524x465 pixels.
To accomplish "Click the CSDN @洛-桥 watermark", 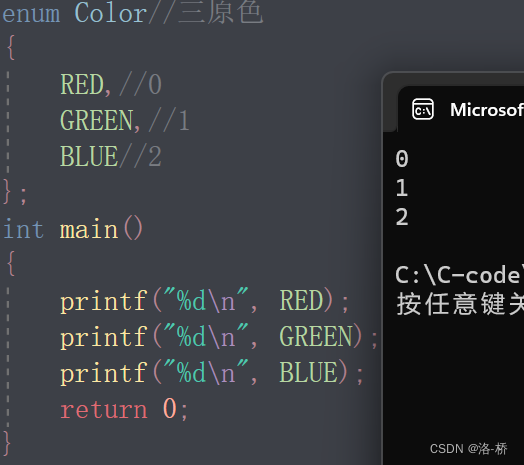I will pyautogui.click(x=469, y=449).
